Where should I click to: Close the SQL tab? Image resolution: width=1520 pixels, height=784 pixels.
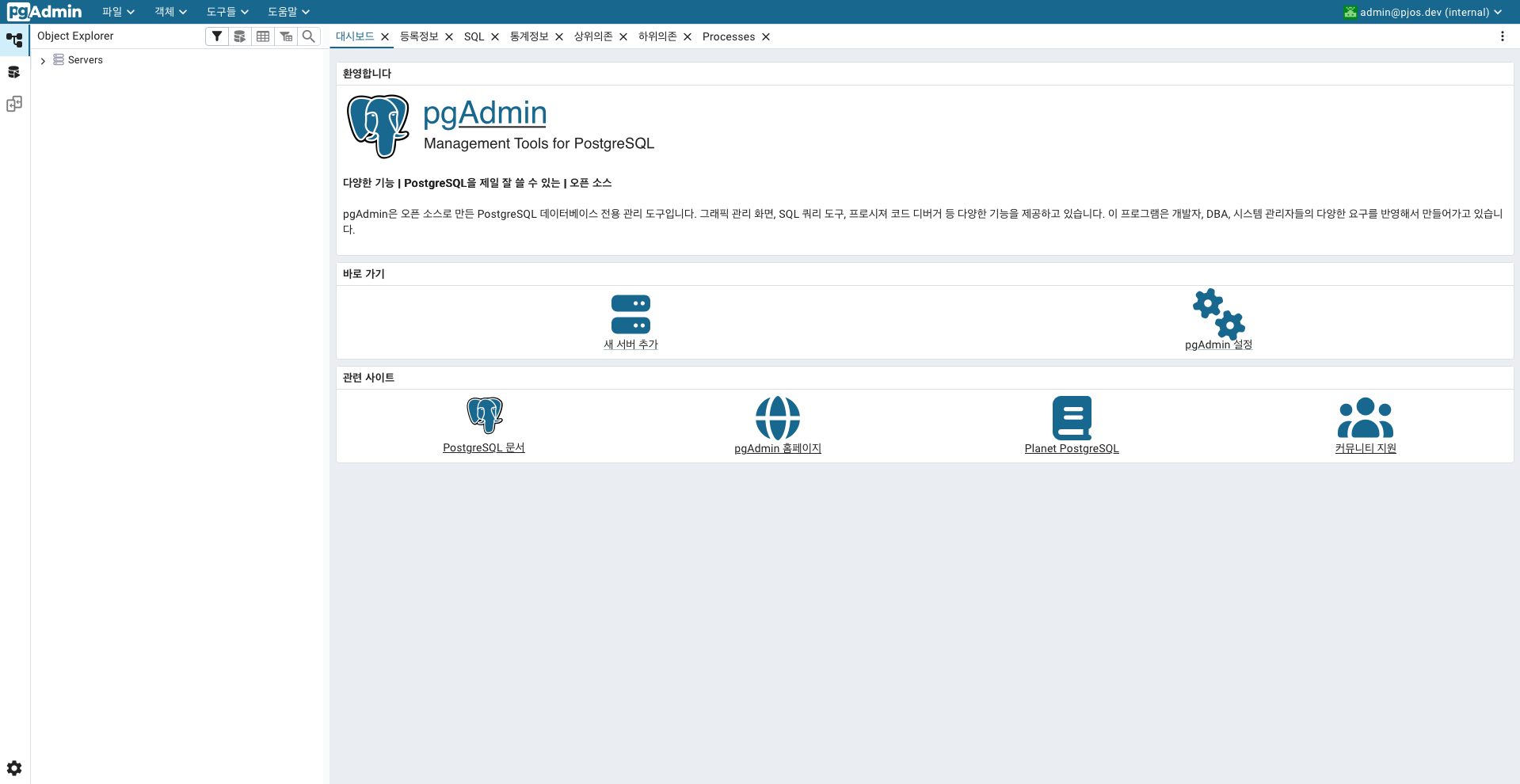point(495,36)
